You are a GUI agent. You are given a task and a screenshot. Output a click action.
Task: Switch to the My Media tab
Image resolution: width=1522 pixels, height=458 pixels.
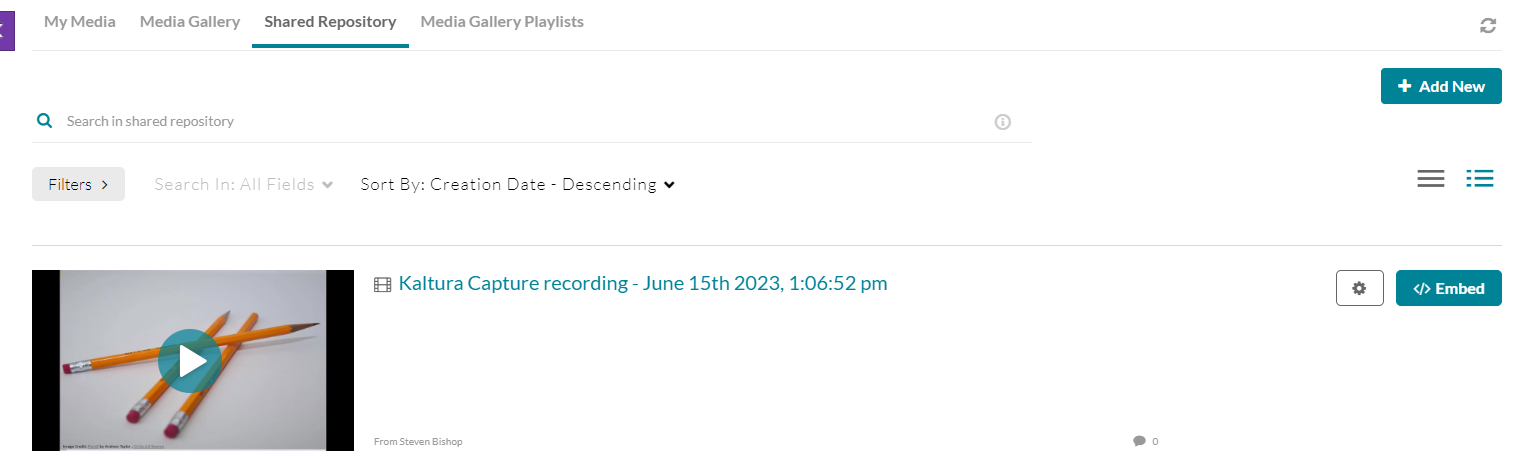coord(79,22)
